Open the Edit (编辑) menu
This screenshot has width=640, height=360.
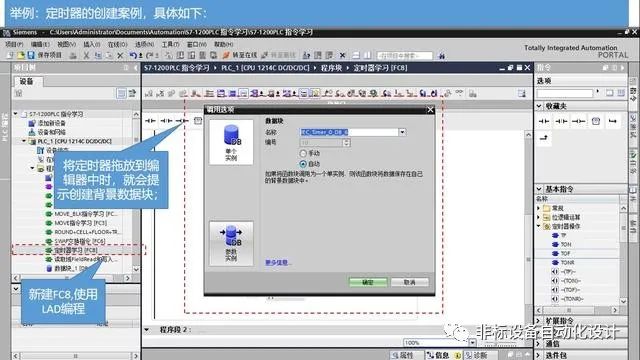40,44
